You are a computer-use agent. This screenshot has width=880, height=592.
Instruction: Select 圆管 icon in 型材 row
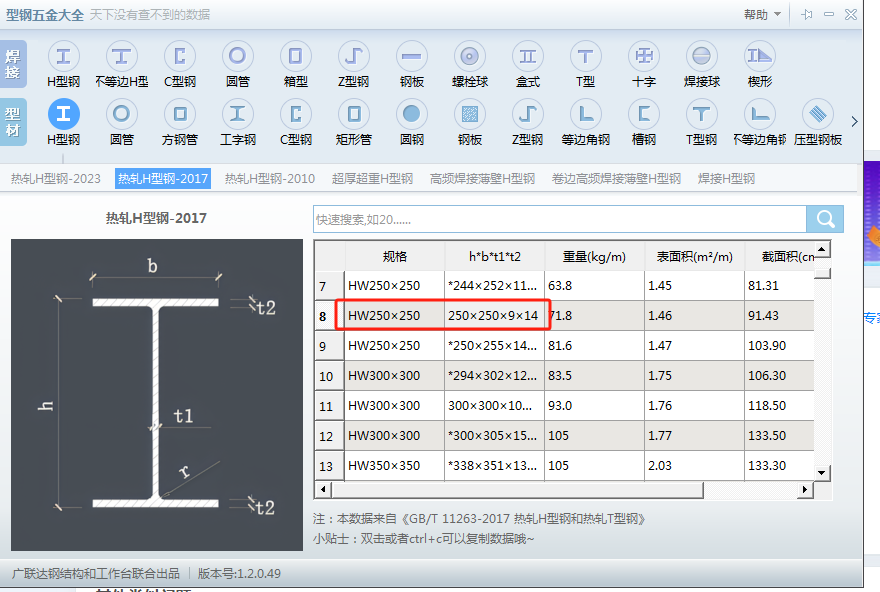pos(121,114)
